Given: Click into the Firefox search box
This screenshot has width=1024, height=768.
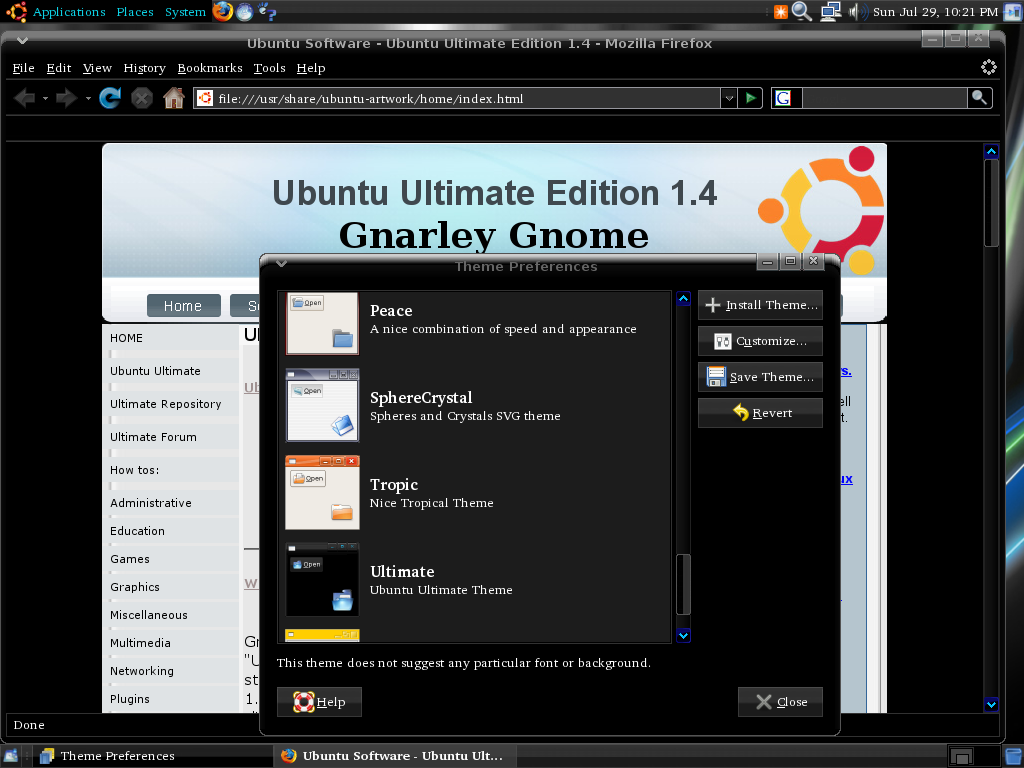Looking at the screenshot, I should pyautogui.click(x=884, y=99).
